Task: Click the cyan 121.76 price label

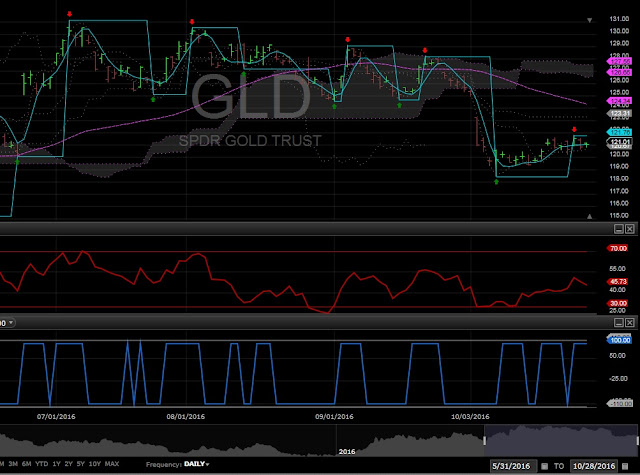Action: [620, 132]
